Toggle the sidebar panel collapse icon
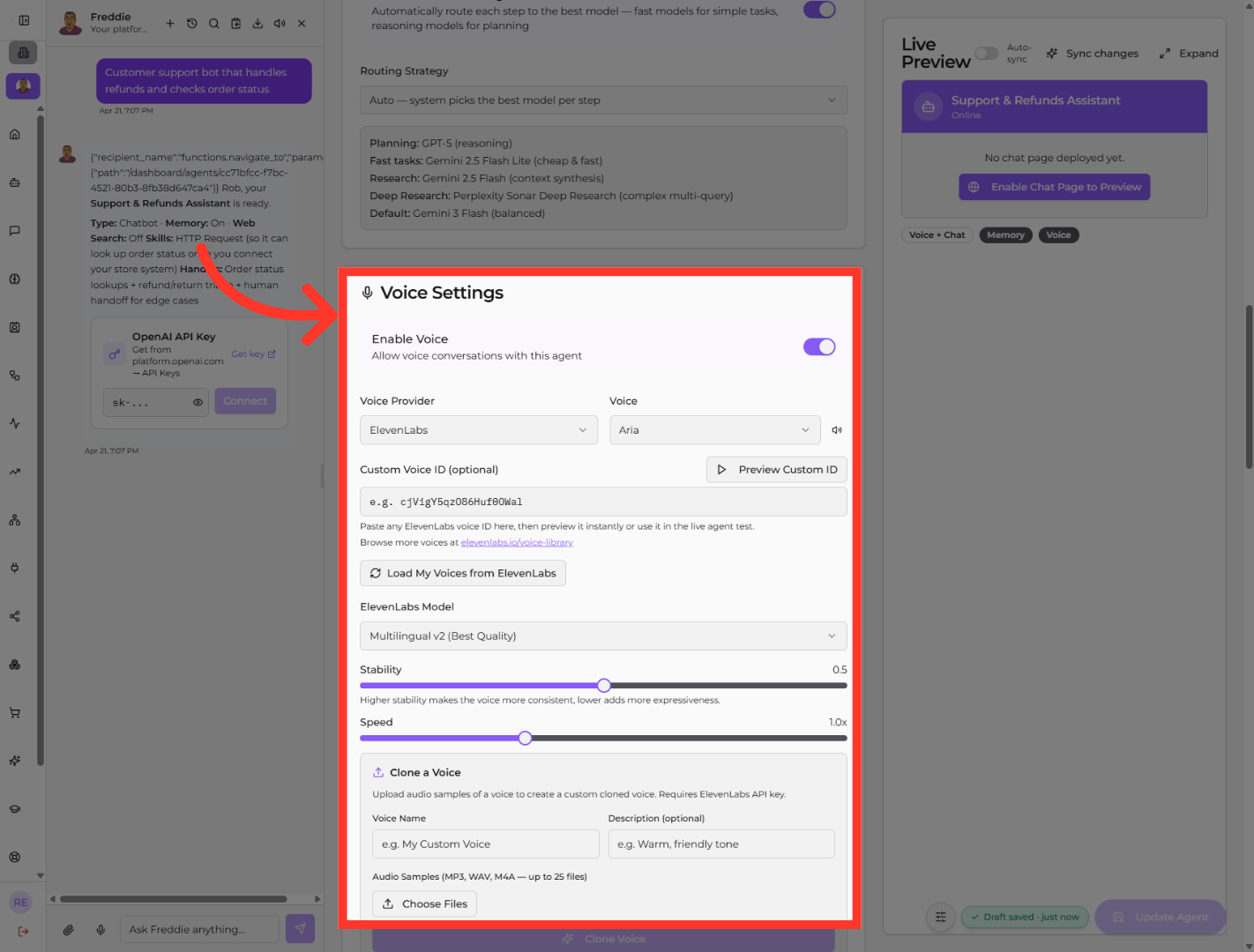This screenshot has height=952, width=1254. (x=24, y=20)
